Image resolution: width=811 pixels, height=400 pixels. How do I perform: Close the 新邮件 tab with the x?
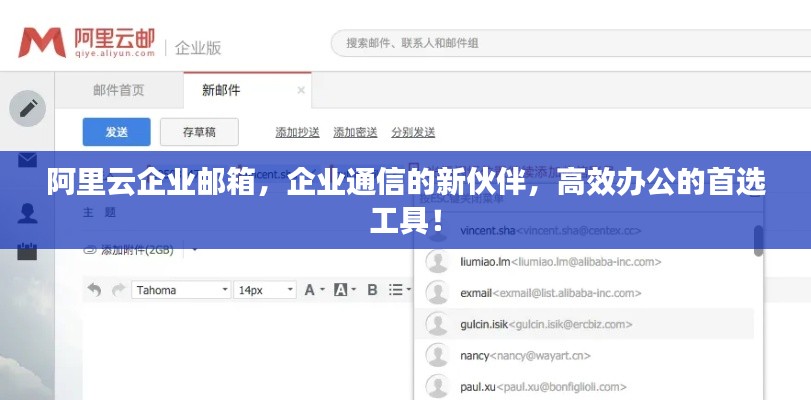pyautogui.click(x=301, y=90)
